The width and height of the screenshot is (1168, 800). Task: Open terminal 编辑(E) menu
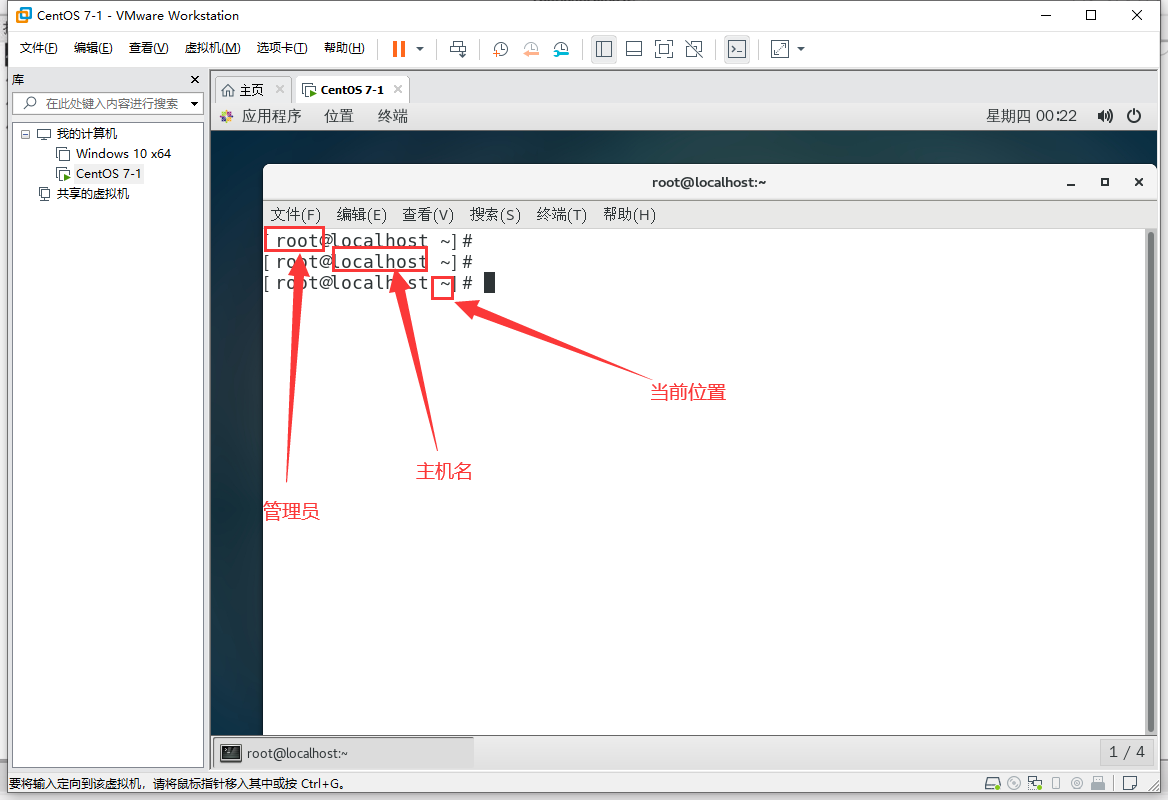361,215
